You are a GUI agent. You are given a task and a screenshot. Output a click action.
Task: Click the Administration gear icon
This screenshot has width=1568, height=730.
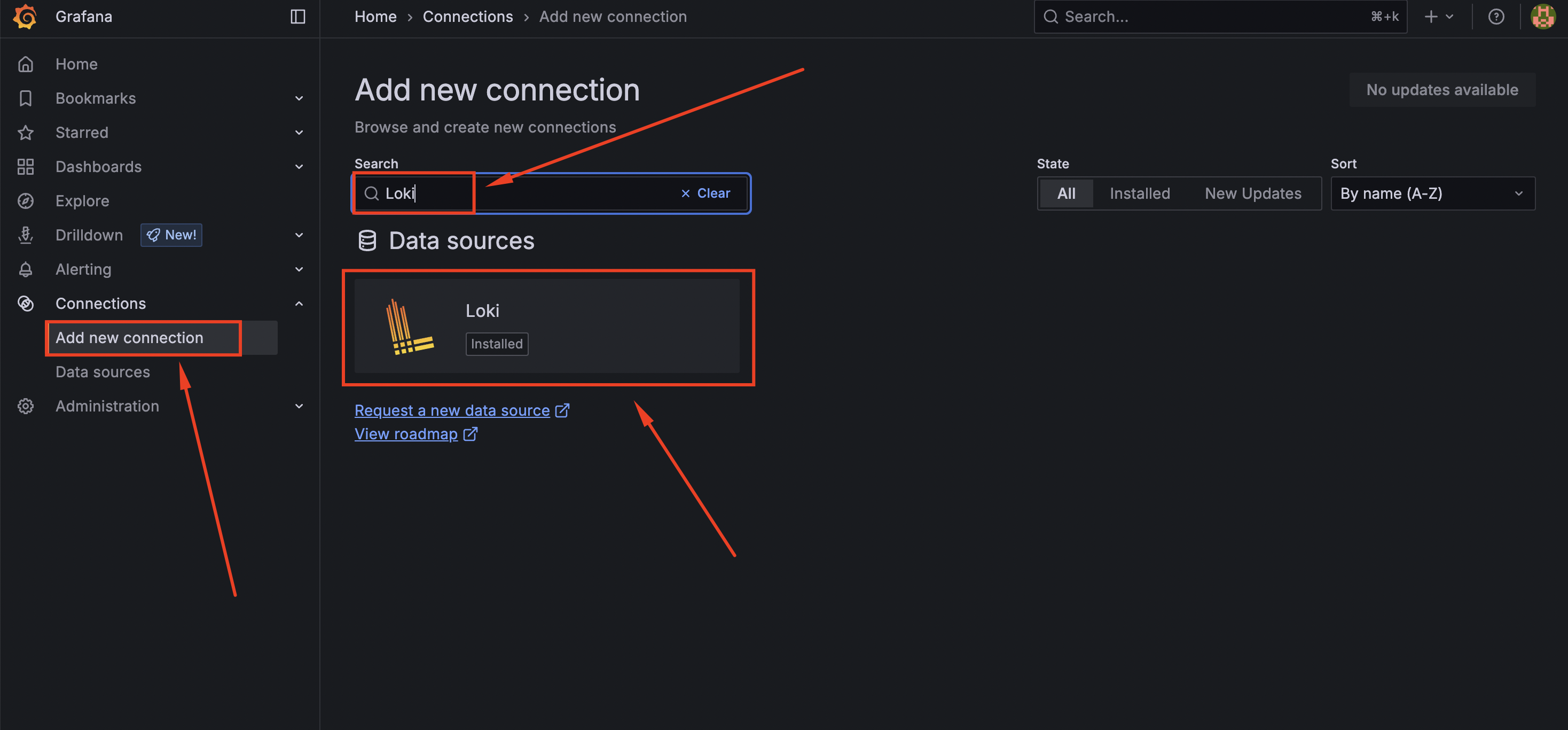point(26,406)
